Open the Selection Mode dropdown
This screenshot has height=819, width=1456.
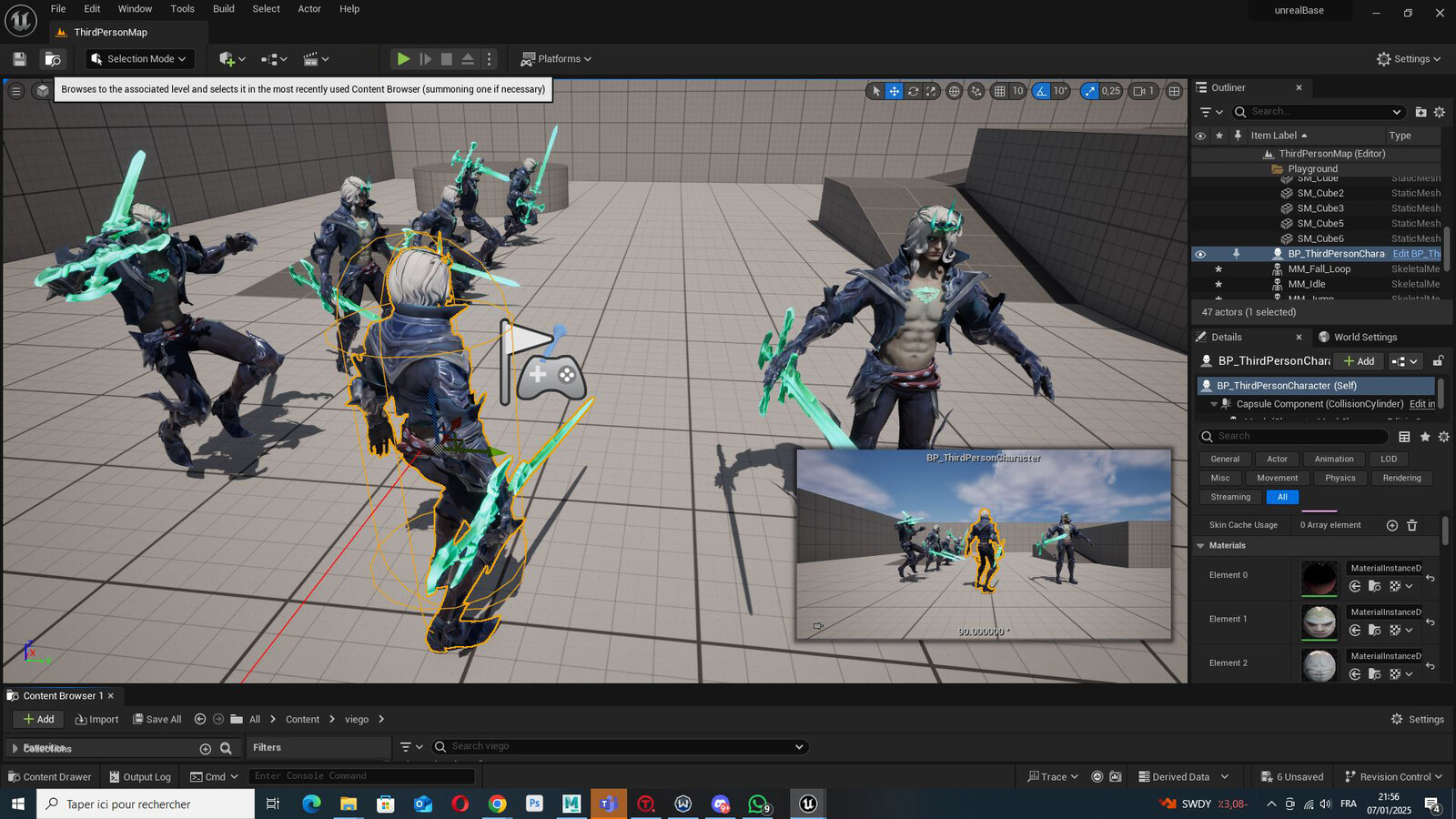coord(140,59)
